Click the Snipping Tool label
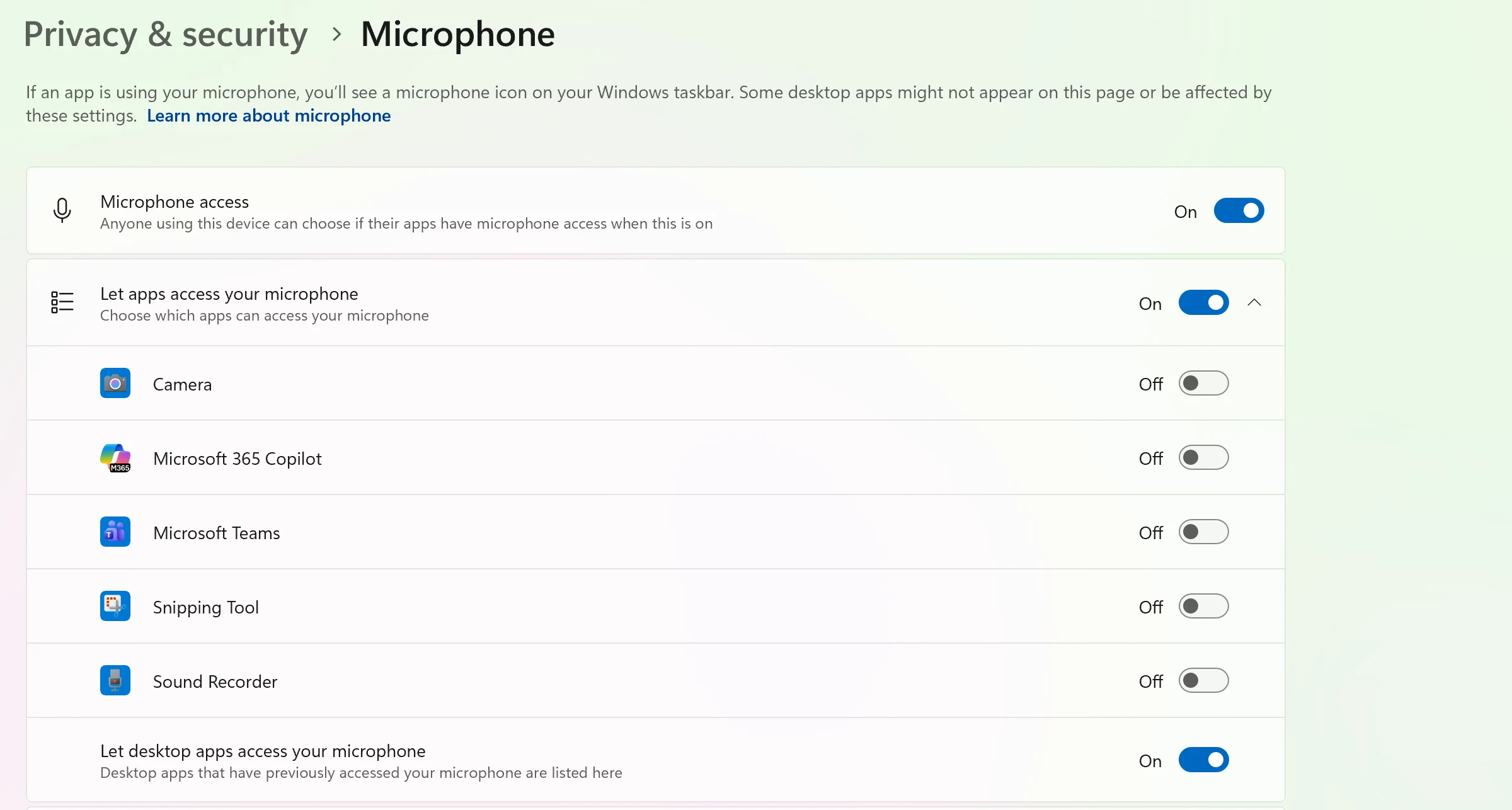The image size is (1512, 810). 206,607
